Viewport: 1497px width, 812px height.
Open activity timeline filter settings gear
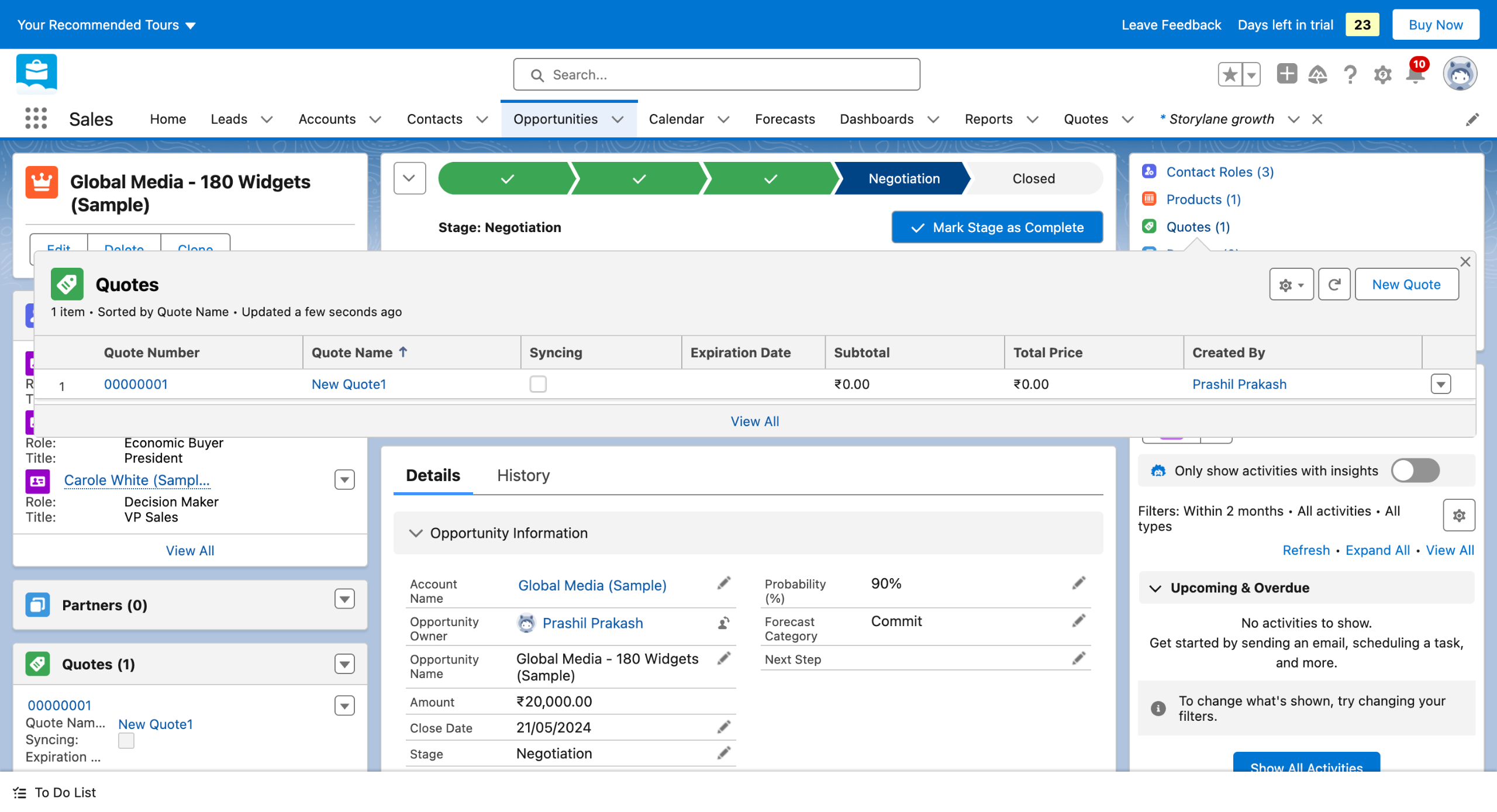point(1459,515)
